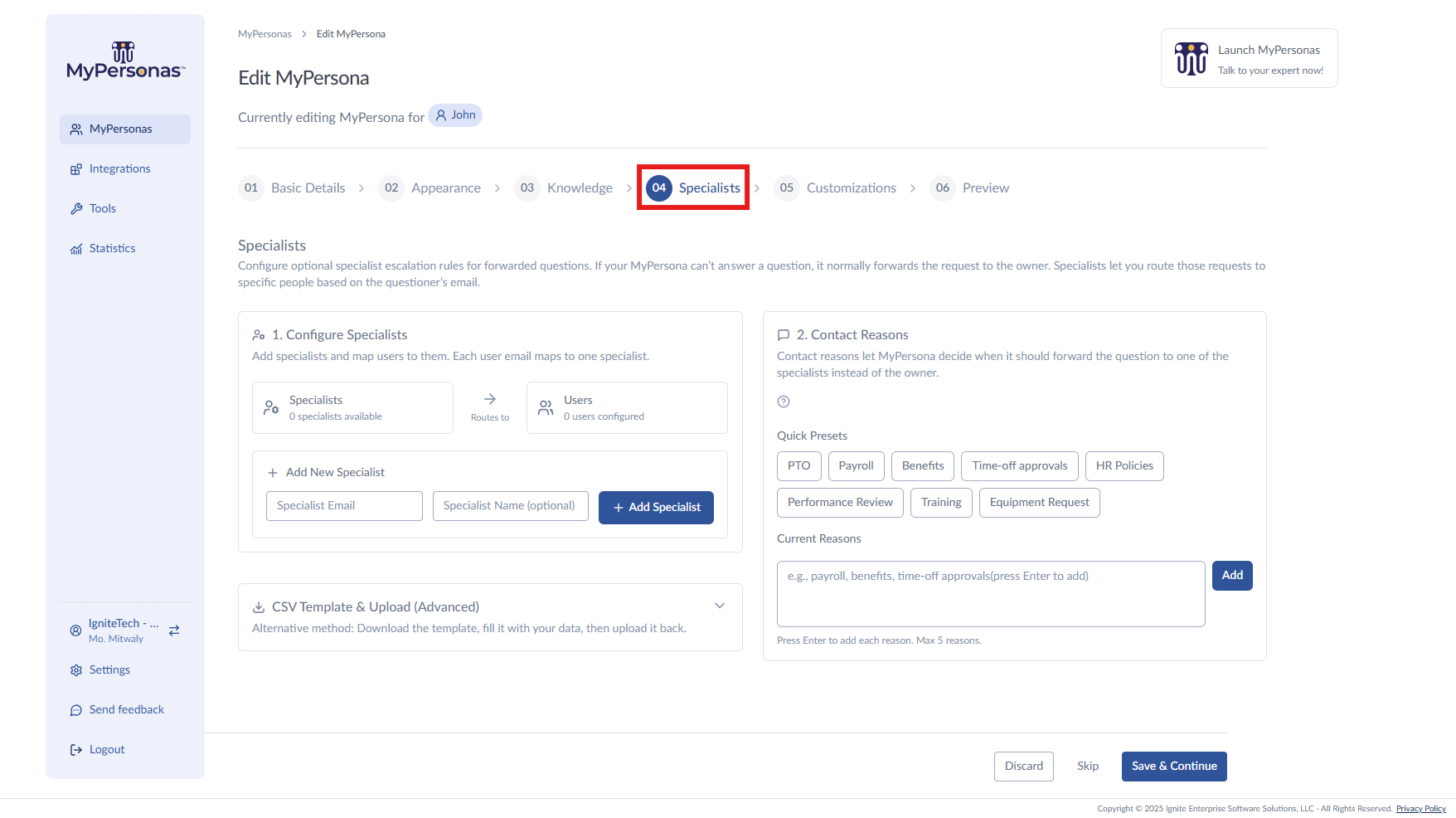Screen dimensions: 1456x818
Task: Go to MyPersonas breadcrumb link
Action: [265, 34]
